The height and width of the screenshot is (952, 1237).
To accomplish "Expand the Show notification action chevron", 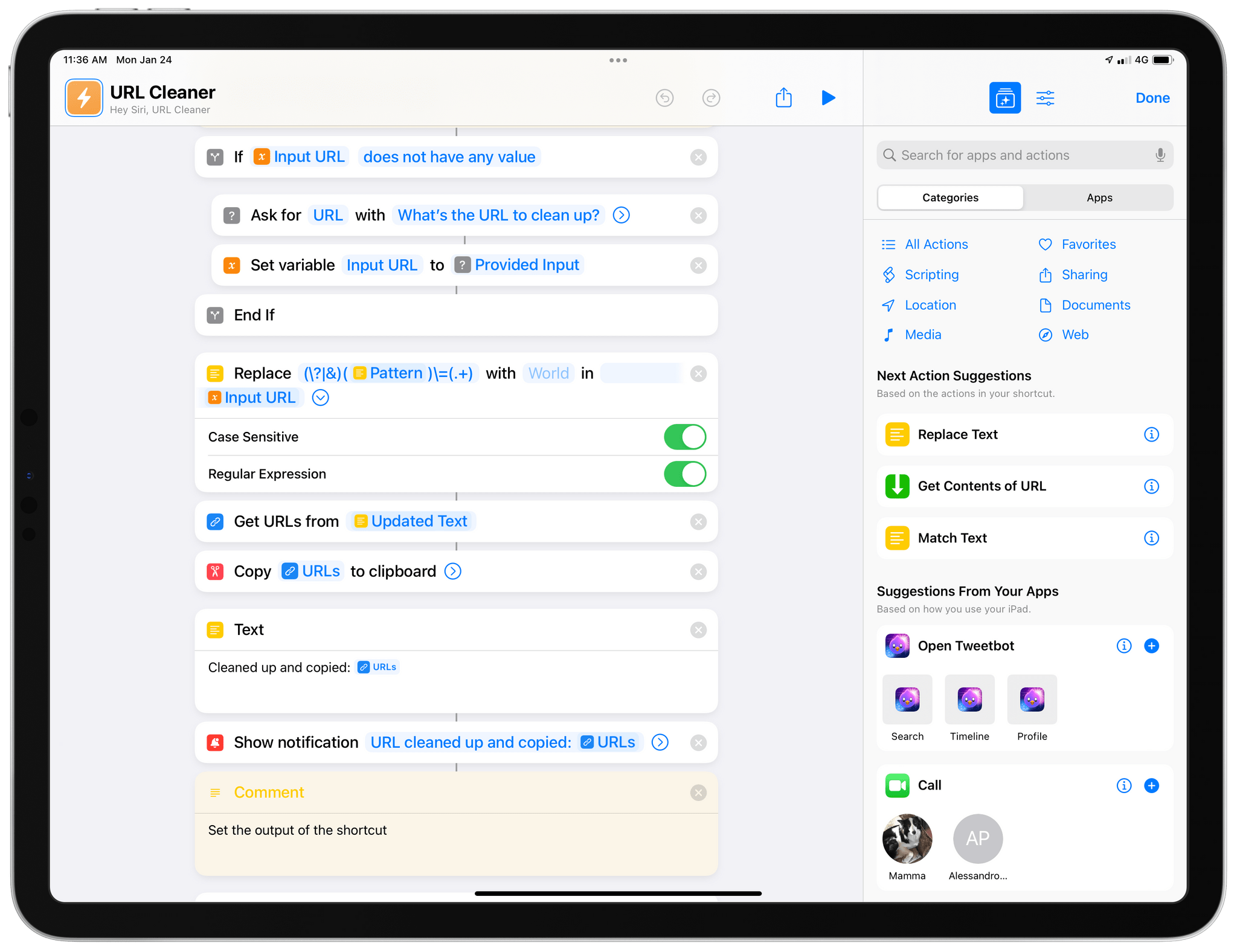I will tap(661, 742).
